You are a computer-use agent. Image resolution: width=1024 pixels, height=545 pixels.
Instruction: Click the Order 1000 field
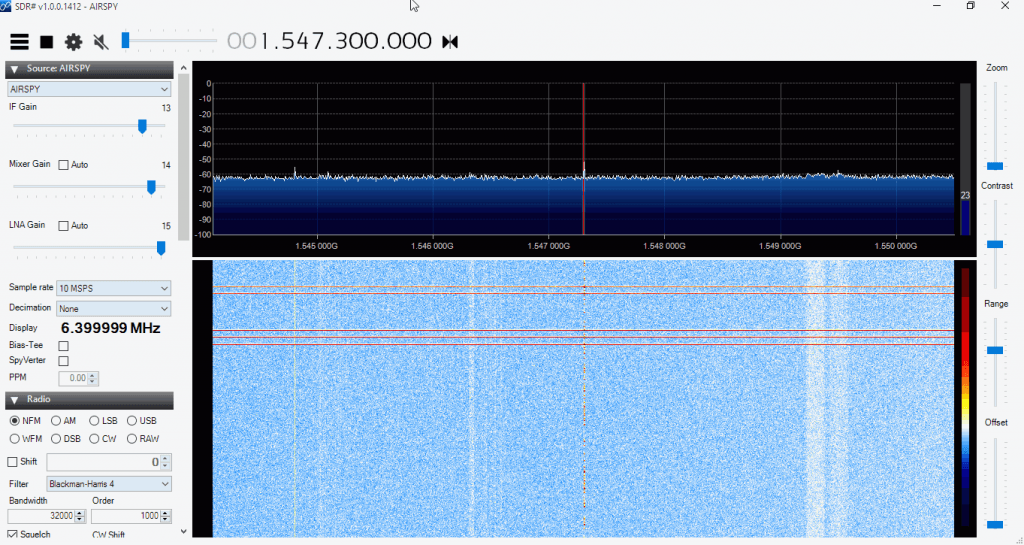(126, 516)
